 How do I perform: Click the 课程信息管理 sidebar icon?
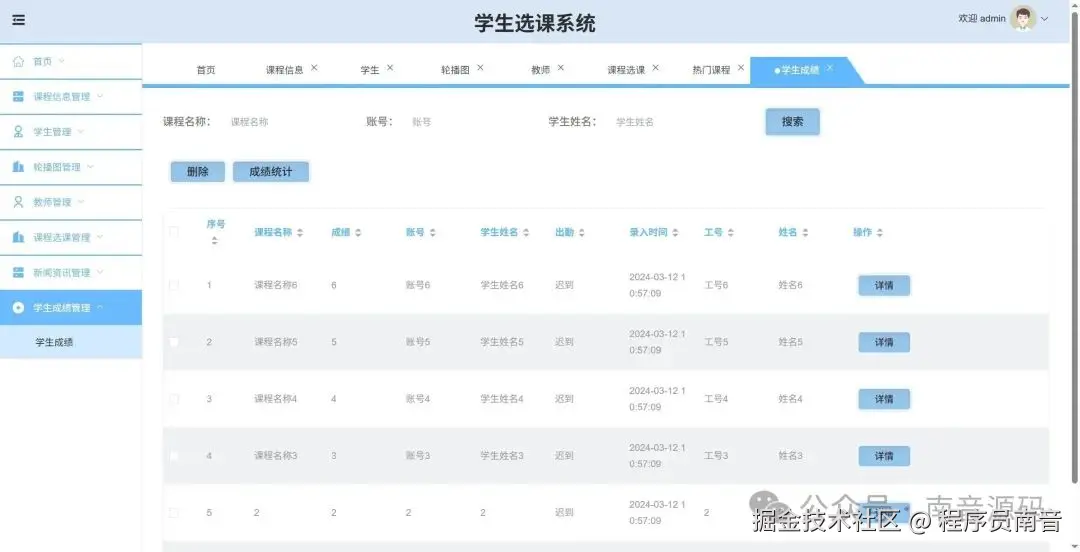[x=19, y=96]
